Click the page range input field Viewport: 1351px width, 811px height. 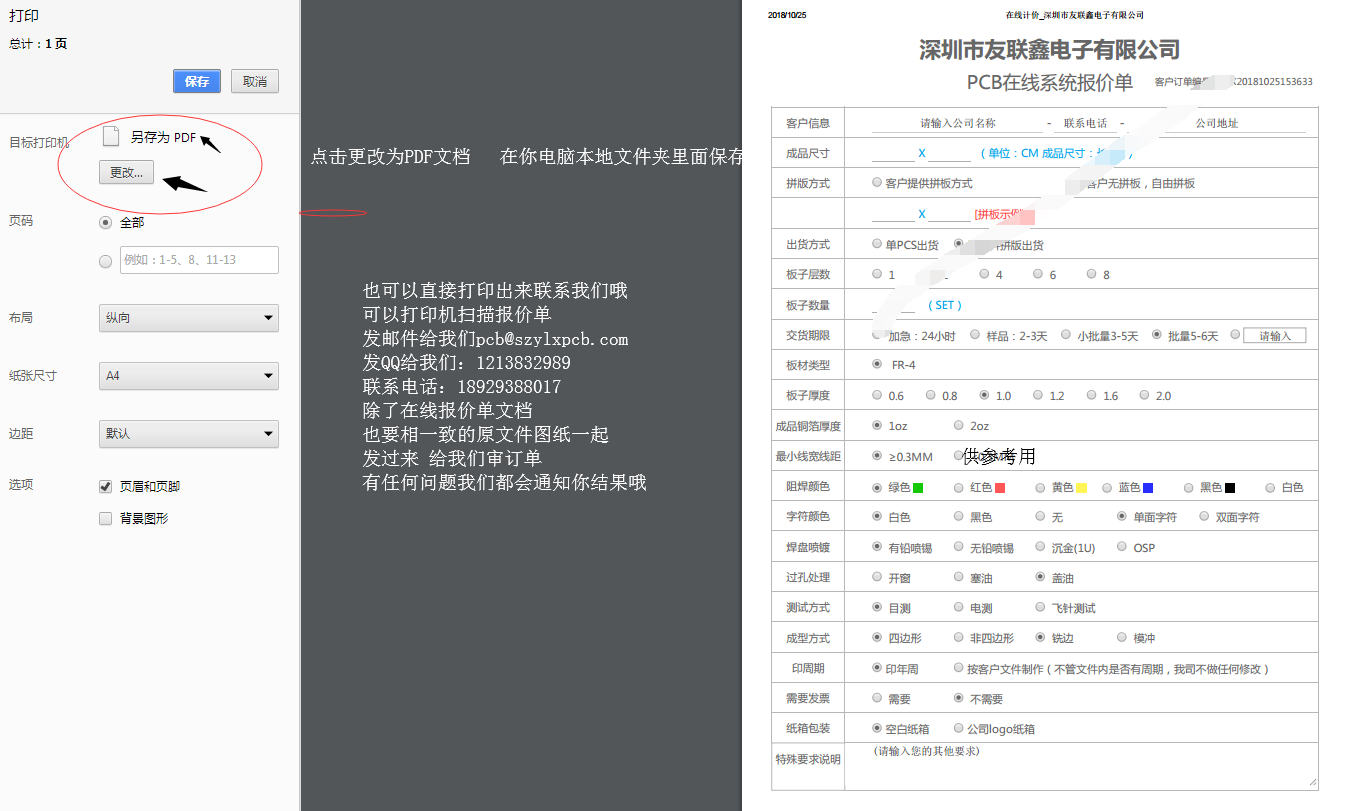[x=199, y=260]
